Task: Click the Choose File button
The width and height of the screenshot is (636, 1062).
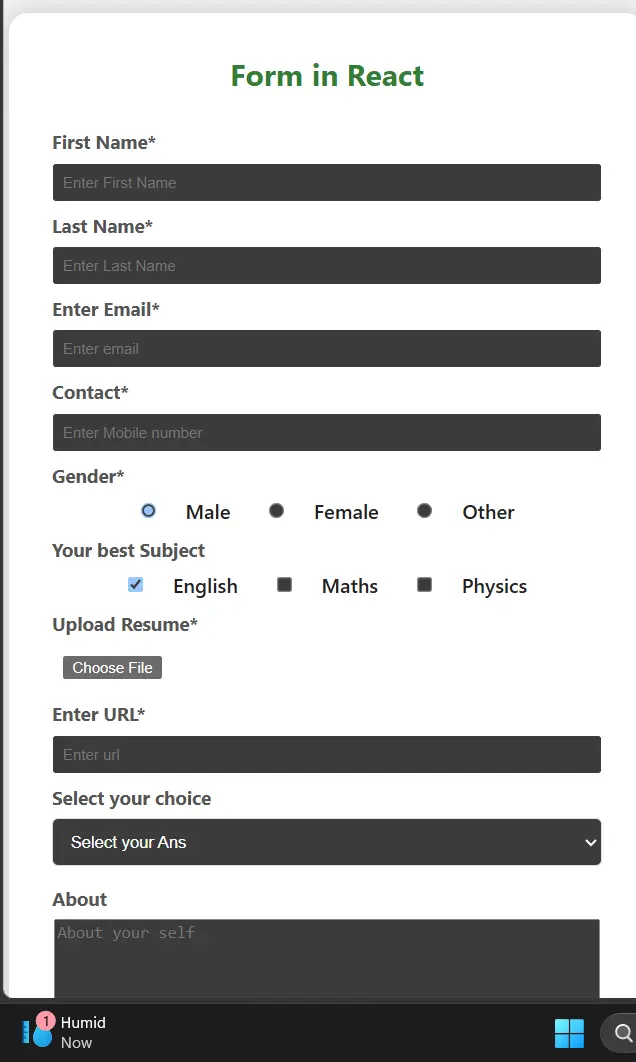Action: (112, 667)
